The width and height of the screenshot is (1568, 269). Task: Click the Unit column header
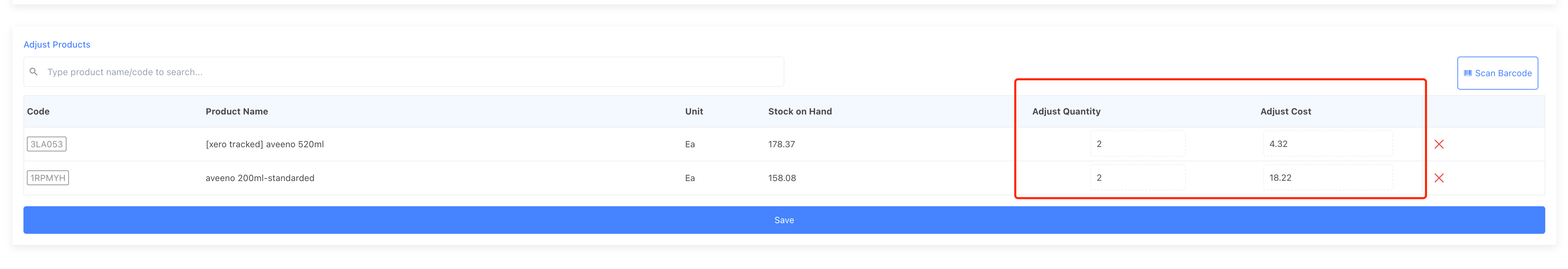click(x=694, y=111)
